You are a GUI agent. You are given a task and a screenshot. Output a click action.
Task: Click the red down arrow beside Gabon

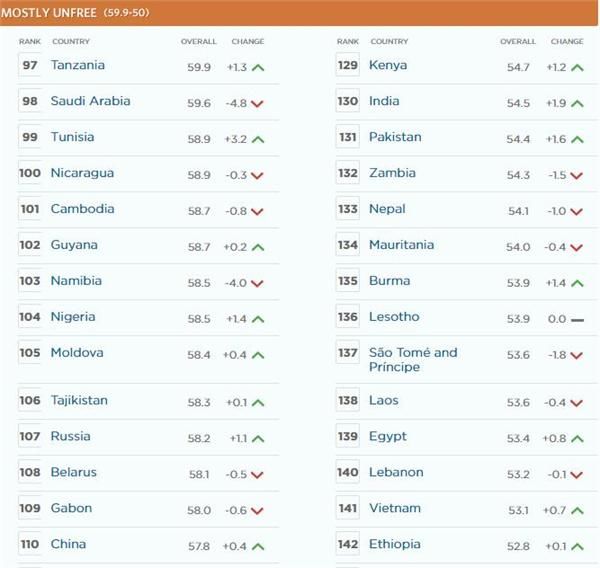tap(258, 511)
